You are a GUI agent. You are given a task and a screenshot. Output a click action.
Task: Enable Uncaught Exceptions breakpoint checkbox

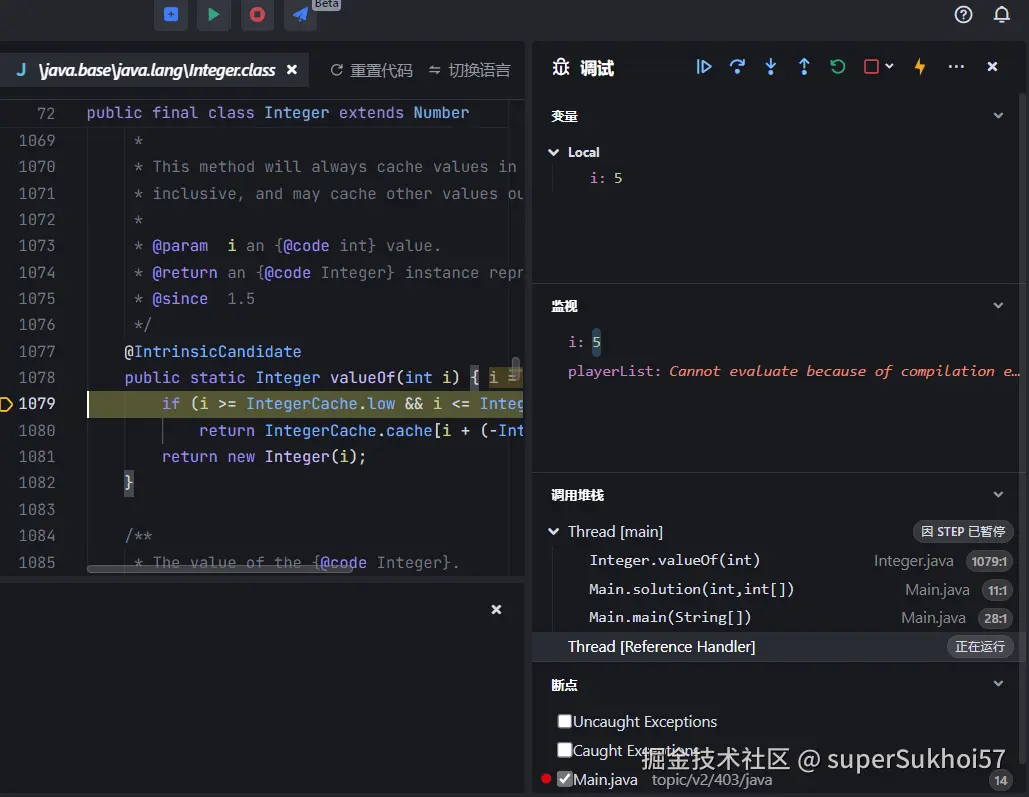click(x=564, y=721)
